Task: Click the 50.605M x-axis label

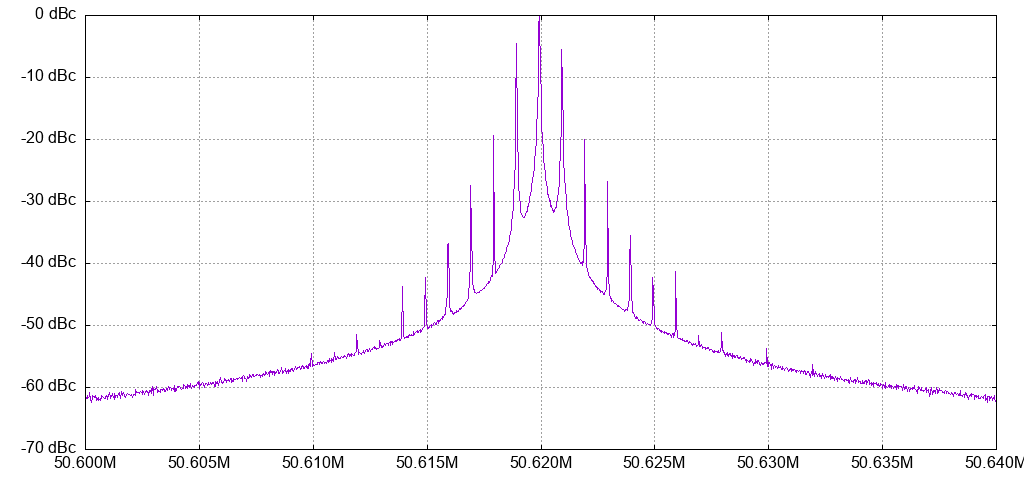Action: 199,464
